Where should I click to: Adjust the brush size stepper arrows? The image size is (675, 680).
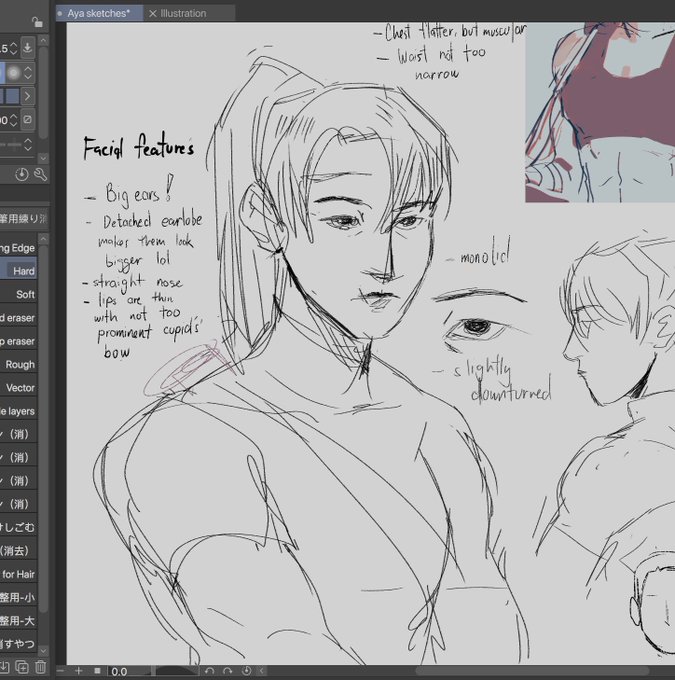pos(14,48)
